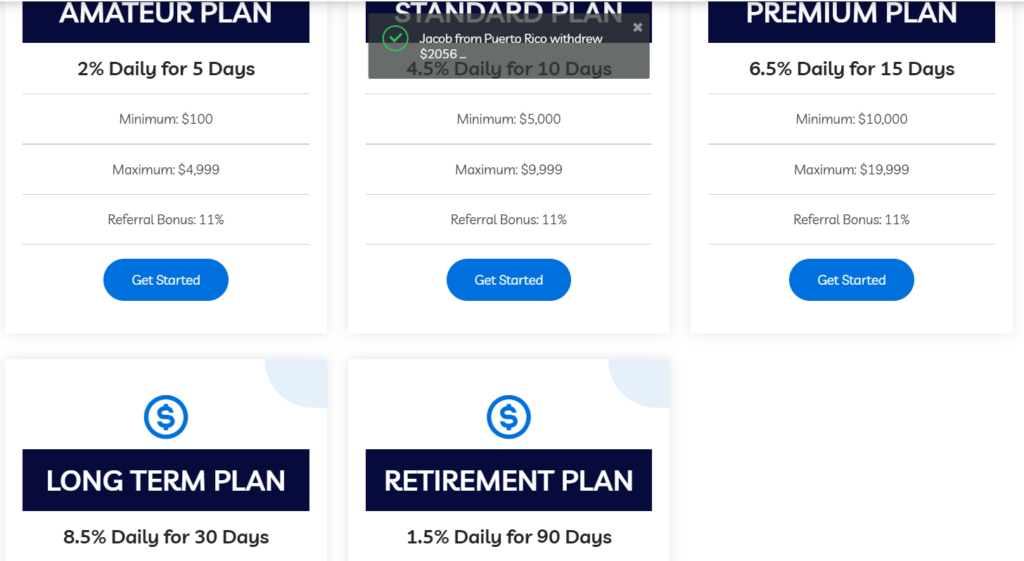Click Get Started under Premium Plan
The height and width of the screenshot is (561, 1024).
(x=851, y=280)
